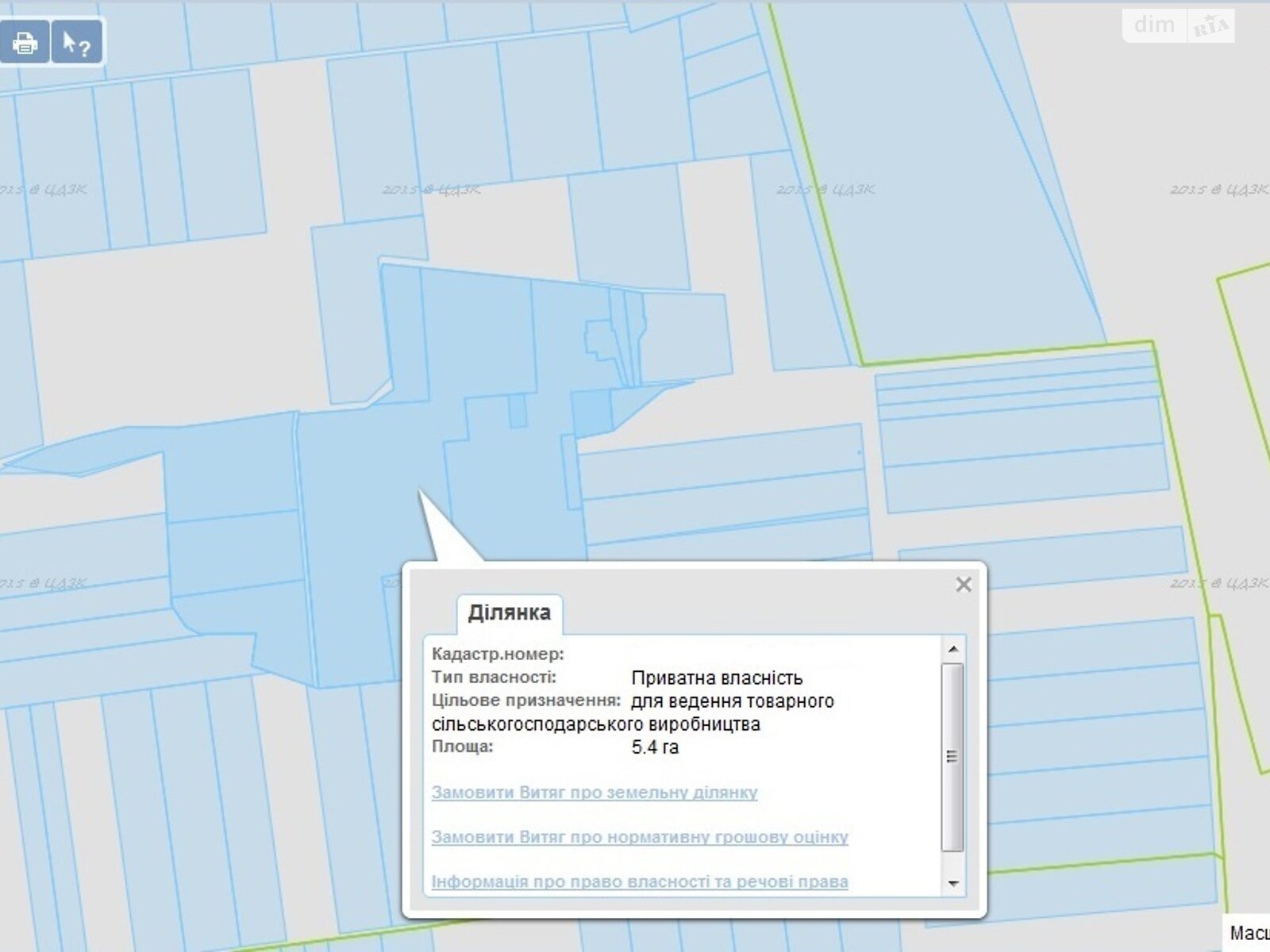This screenshot has height=952, width=1270.
Task: Click the '5.4 га' area value
Action: (655, 747)
